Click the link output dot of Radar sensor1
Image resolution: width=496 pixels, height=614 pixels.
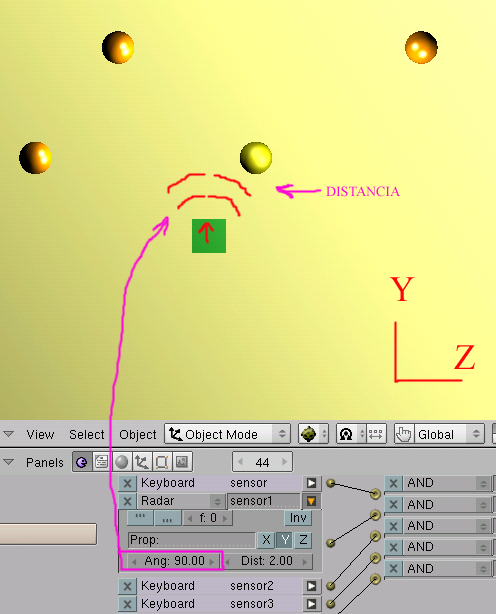click(x=331, y=543)
